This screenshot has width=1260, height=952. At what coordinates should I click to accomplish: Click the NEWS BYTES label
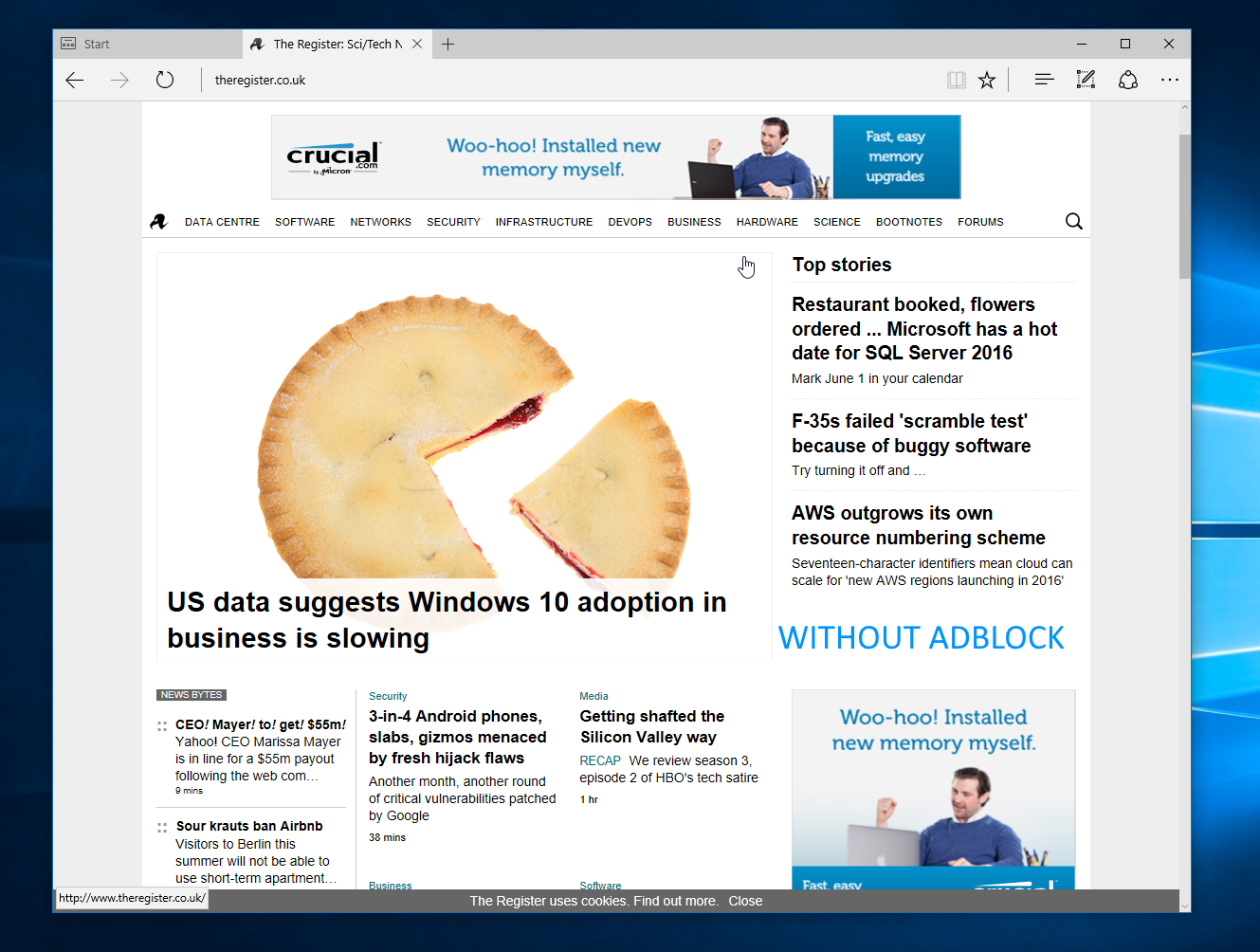(x=192, y=695)
